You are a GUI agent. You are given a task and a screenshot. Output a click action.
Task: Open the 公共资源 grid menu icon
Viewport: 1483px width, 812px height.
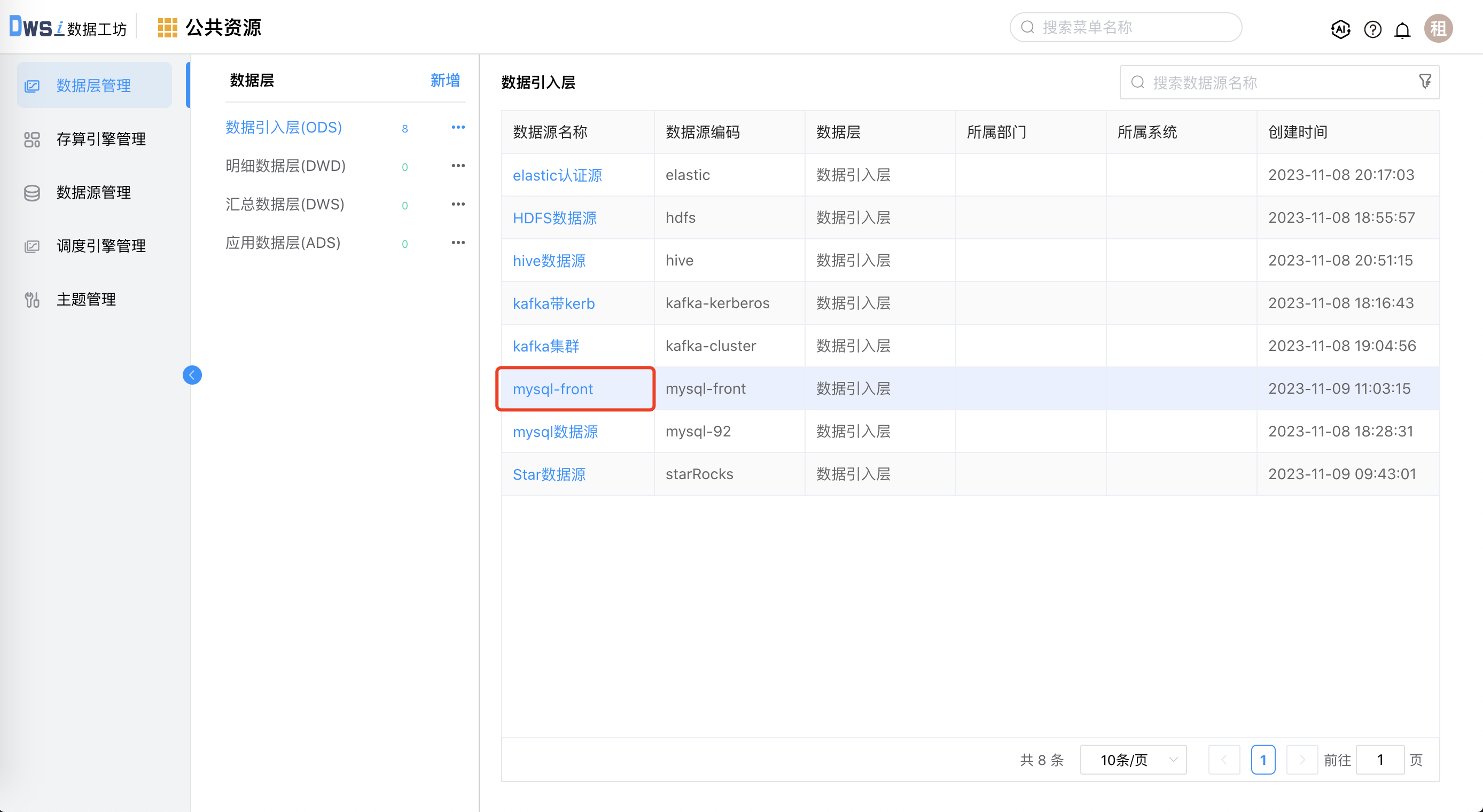coord(167,28)
